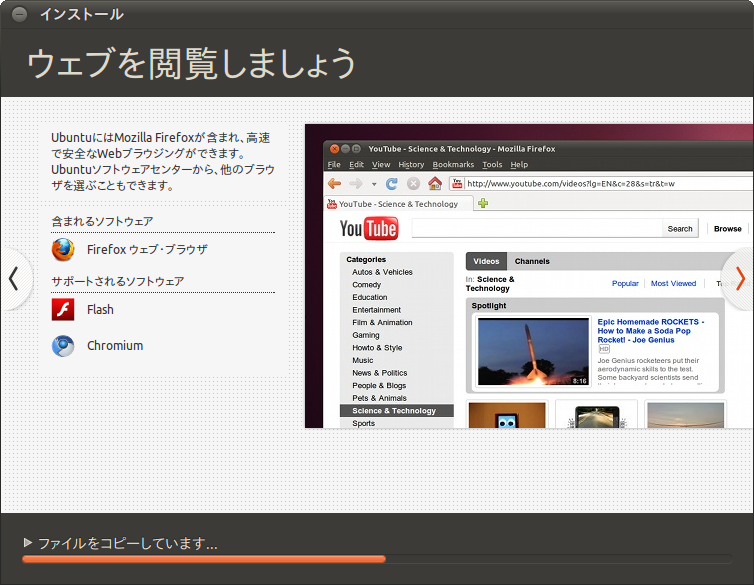
Task: Open Epic Homemade ROCKETS video title link
Action: [650, 331]
